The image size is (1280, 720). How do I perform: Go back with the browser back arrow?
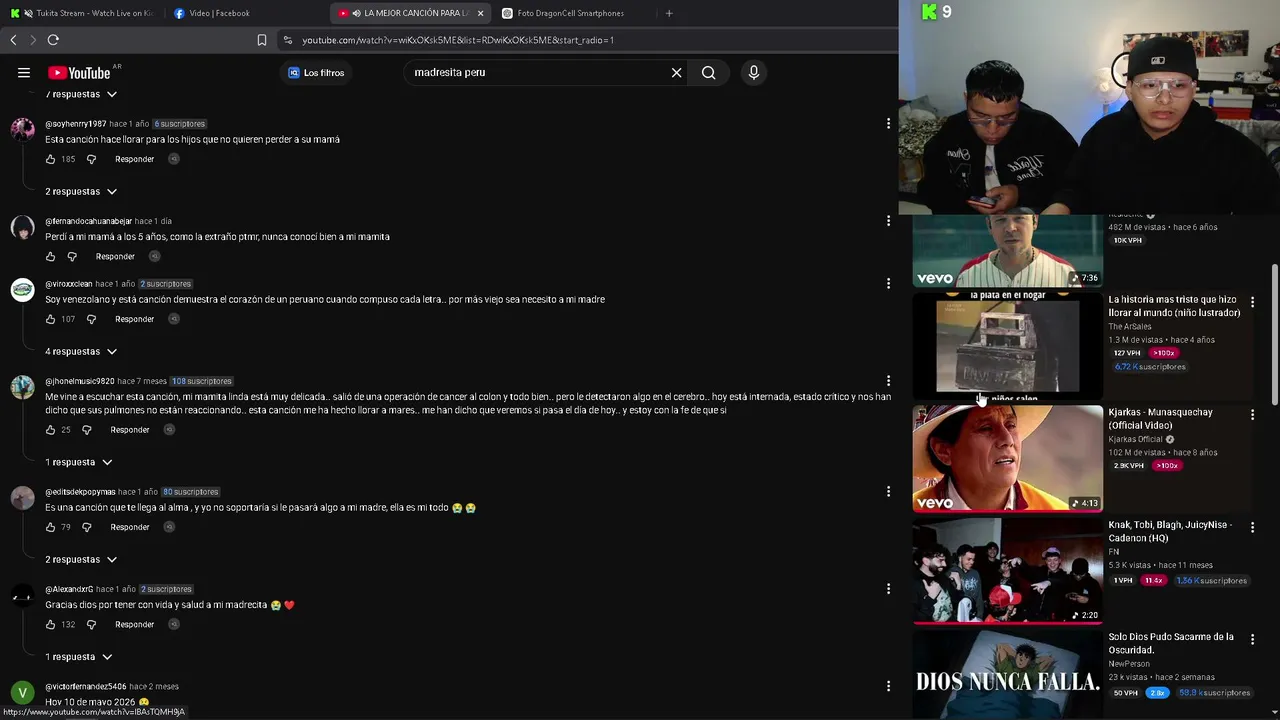point(13,40)
